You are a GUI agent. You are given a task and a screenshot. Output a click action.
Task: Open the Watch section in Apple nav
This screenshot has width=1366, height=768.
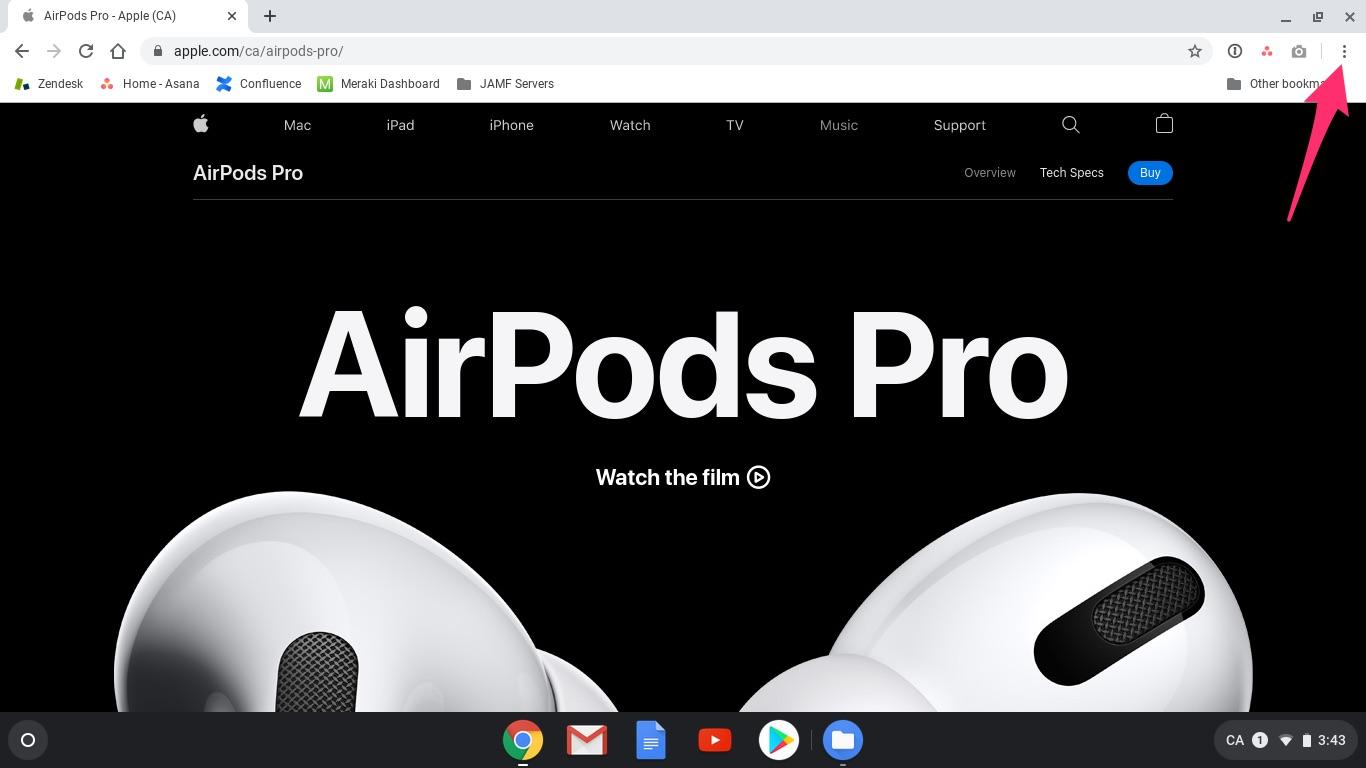coord(630,125)
